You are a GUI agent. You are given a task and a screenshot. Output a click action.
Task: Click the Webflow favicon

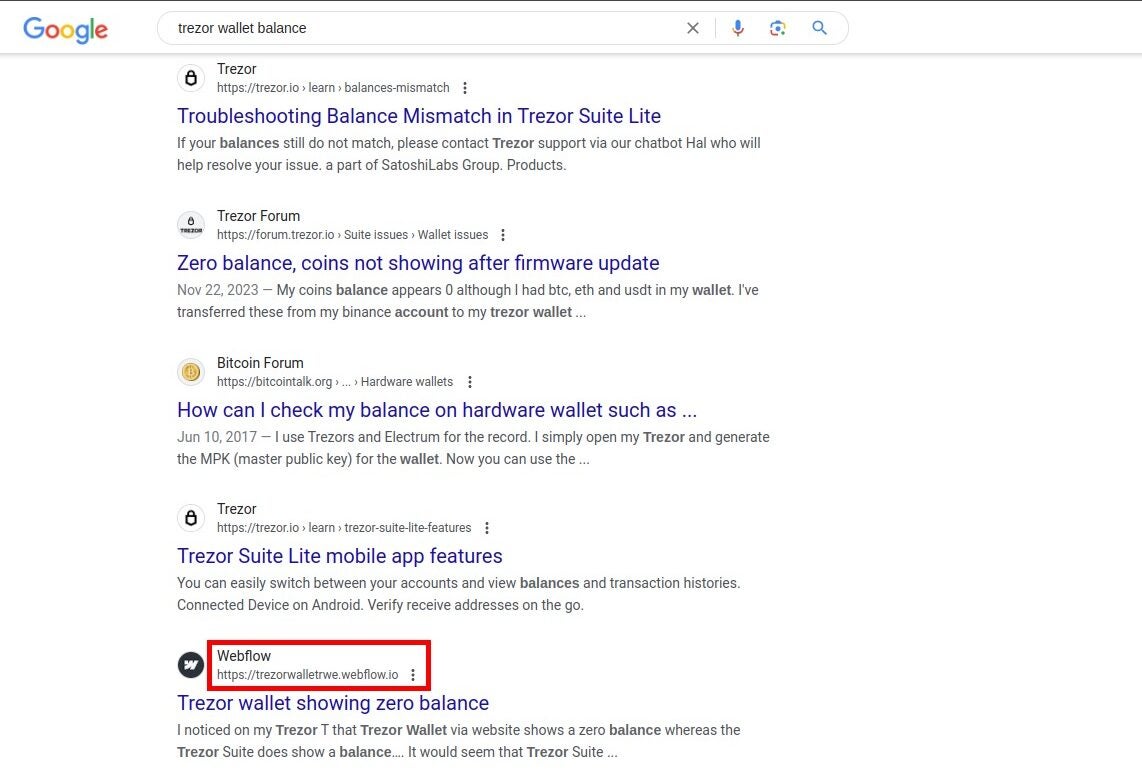[191, 665]
